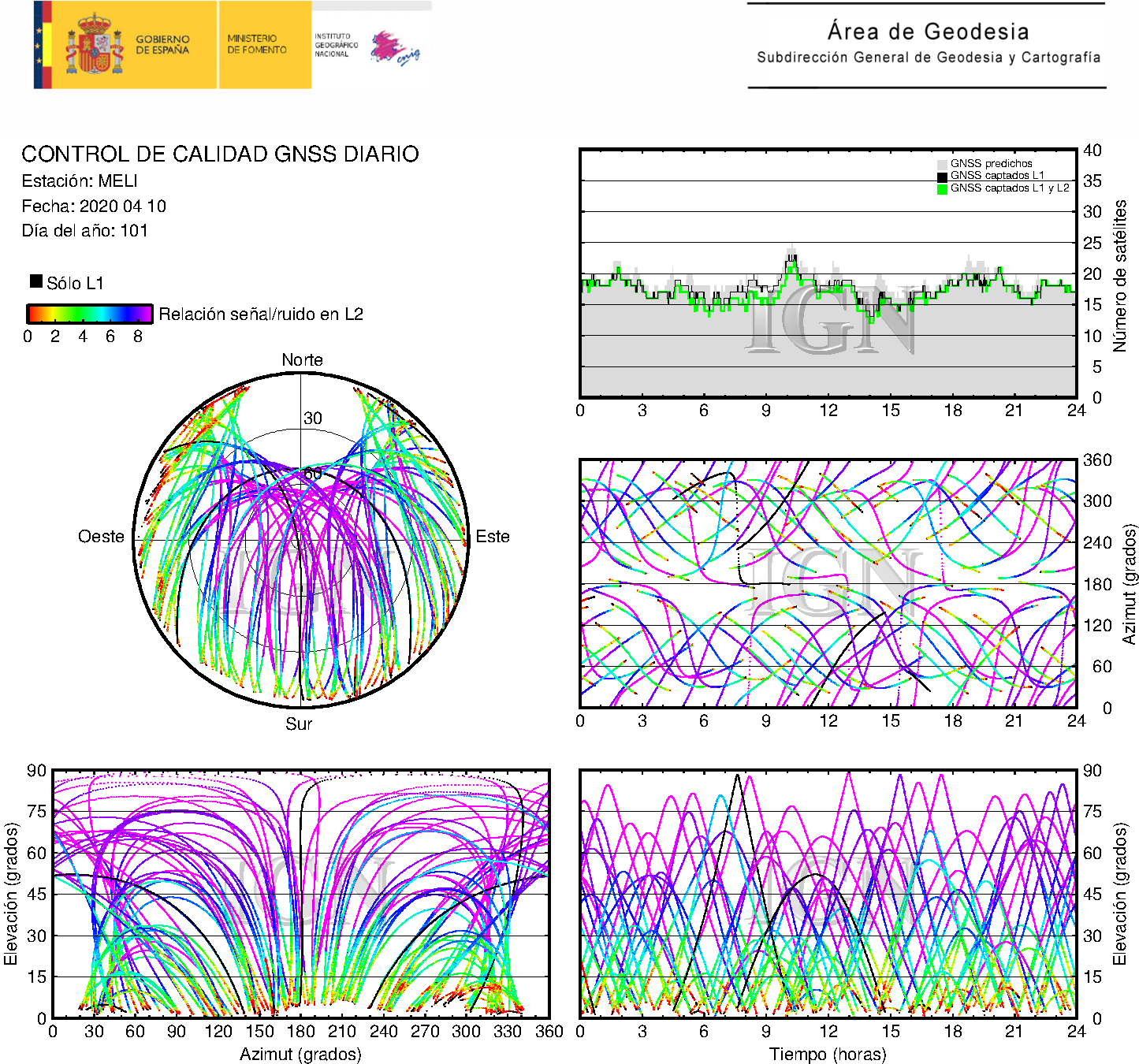1139x1064 pixels.
Task: Click the Número de satélites axis title
Action: 1119,275
